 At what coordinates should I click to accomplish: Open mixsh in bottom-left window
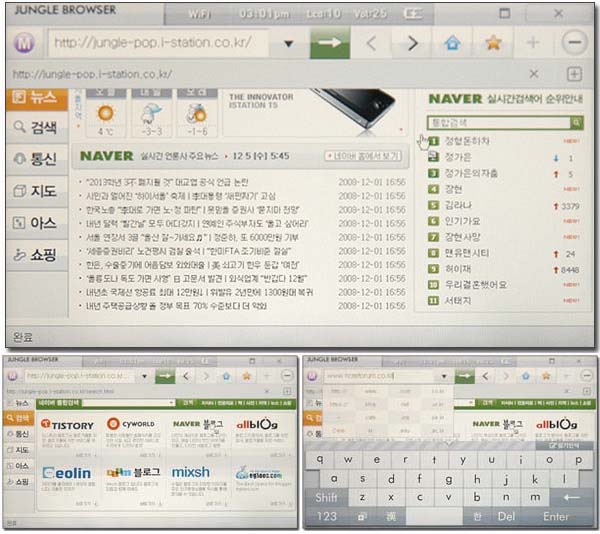coord(191,472)
